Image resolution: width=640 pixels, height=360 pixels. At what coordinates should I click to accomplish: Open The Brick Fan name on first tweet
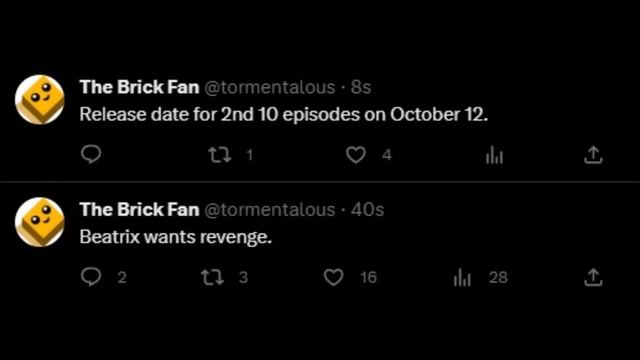point(140,87)
